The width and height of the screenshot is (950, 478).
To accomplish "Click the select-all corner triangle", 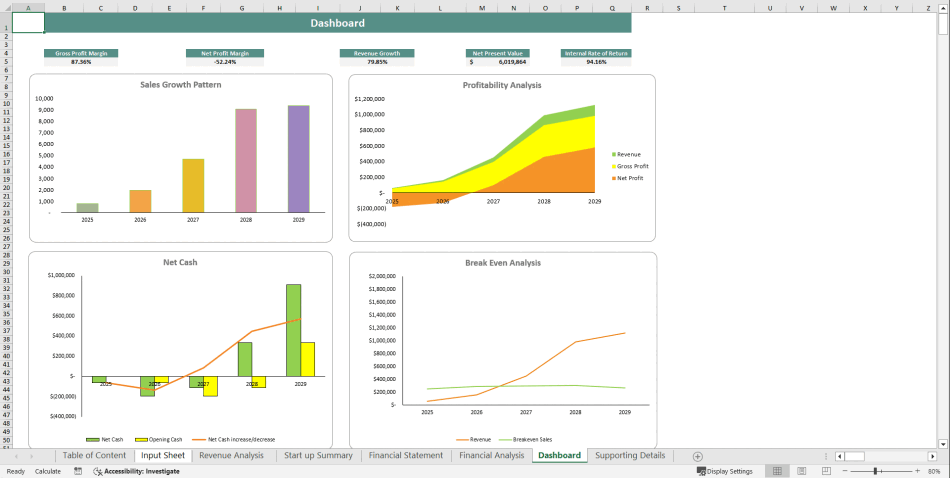I will (6, 8).
